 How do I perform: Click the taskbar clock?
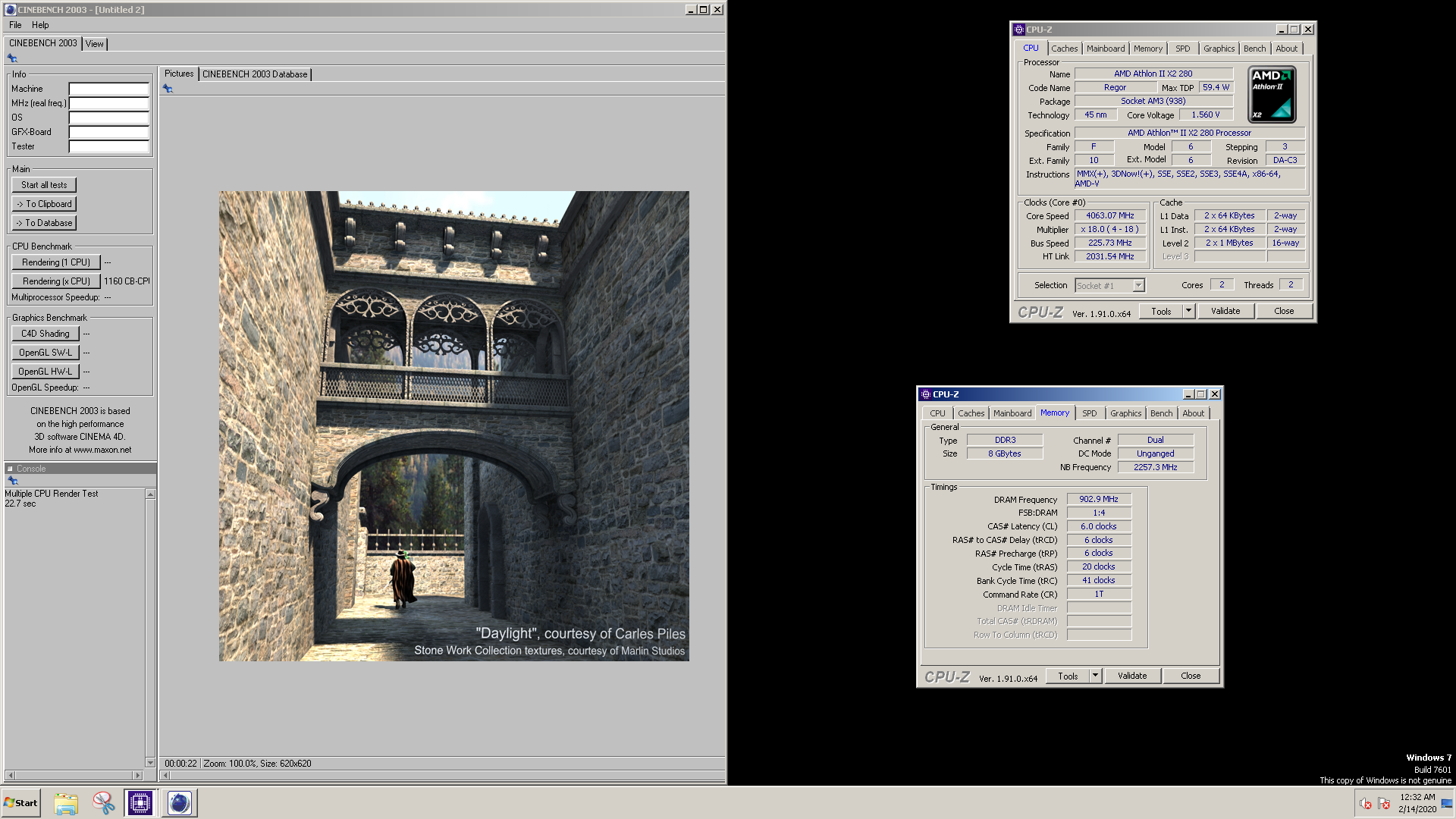[1417, 803]
